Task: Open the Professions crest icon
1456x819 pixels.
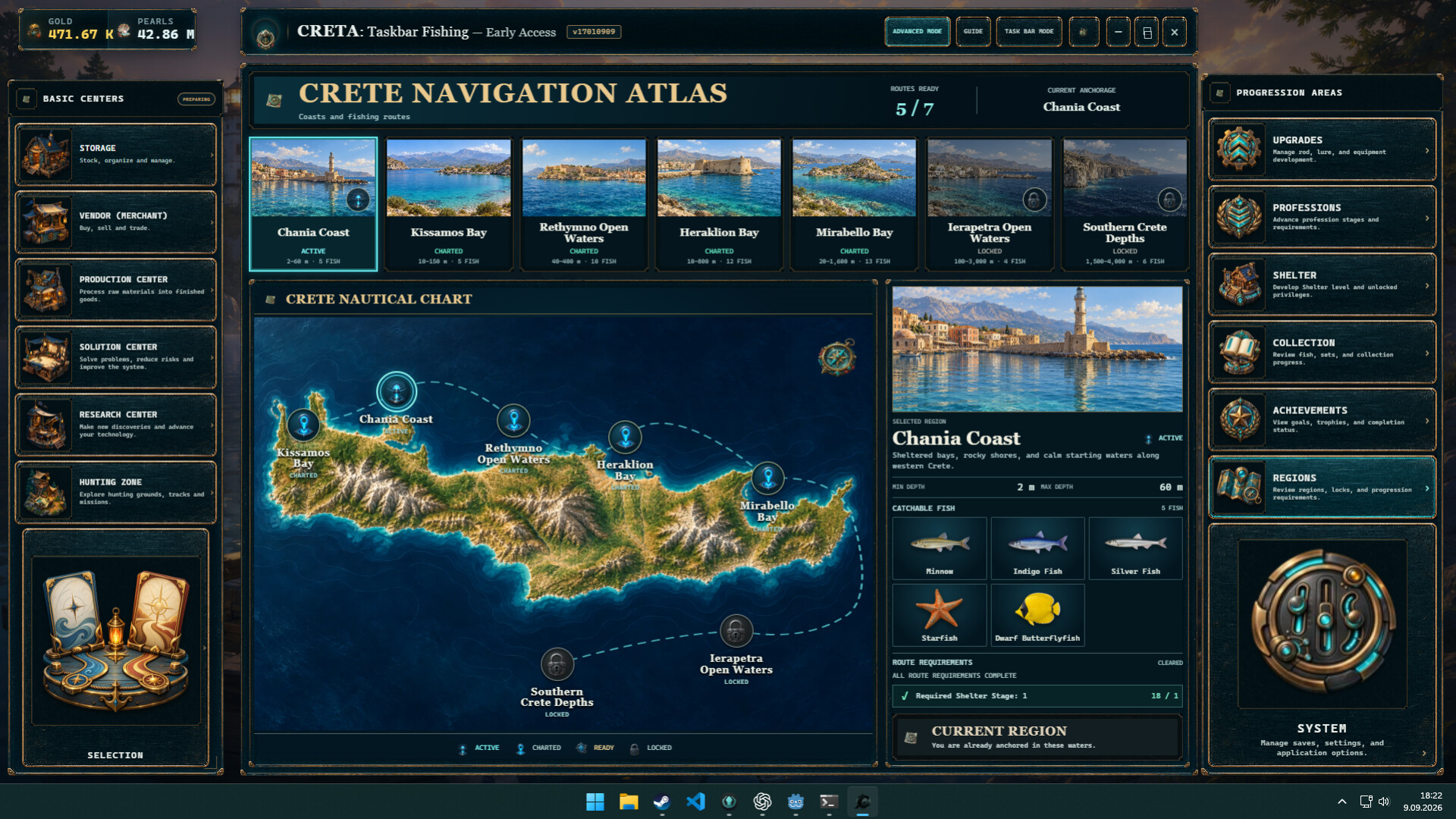Action: tap(1239, 217)
